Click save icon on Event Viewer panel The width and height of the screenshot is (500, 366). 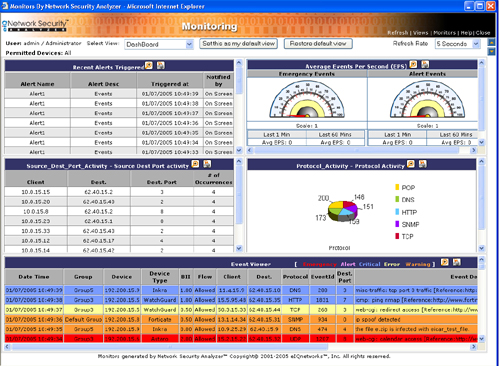[457, 262]
